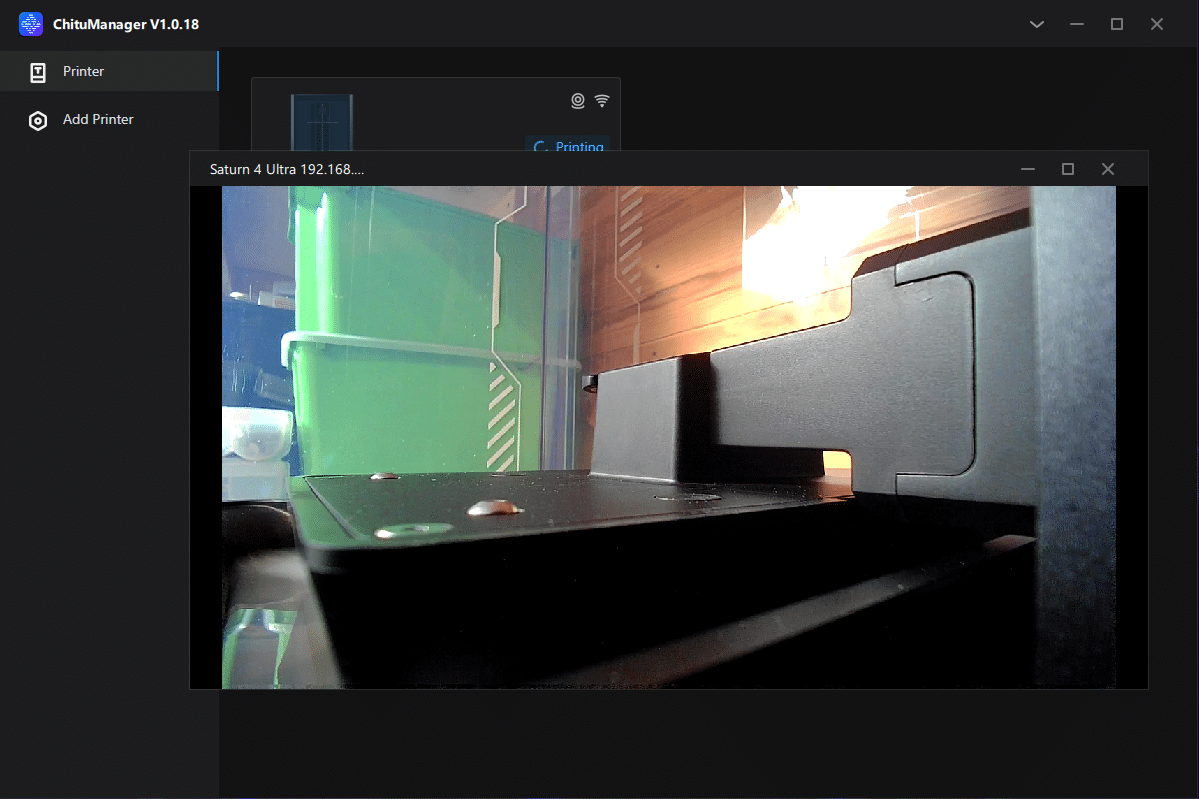Viewport: 1199px width, 799px height.
Task: Click the spinning progress icon beside Printing
Action: pos(540,146)
